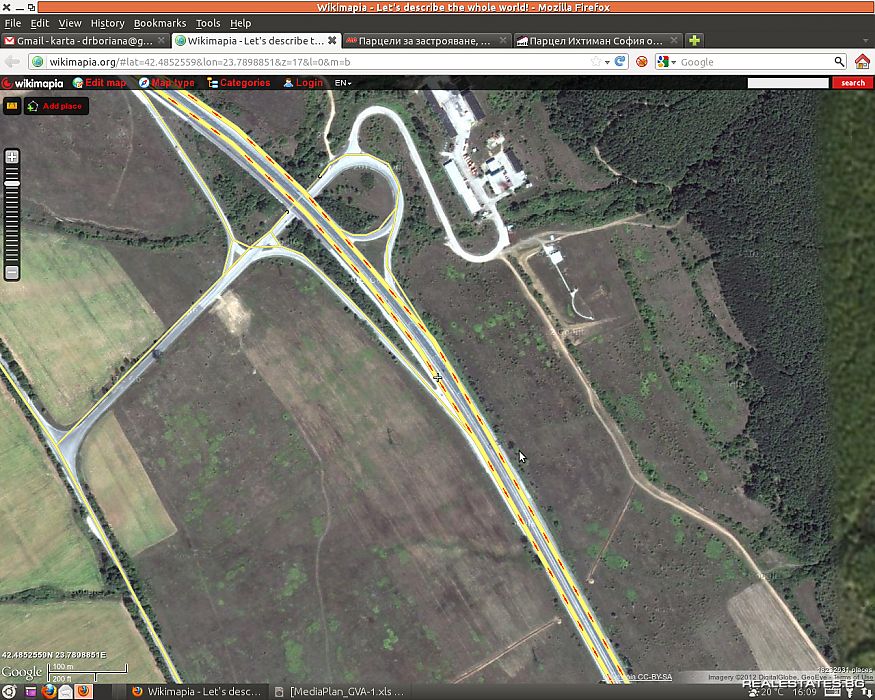Click the Add place button
875x700 pixels.
(x=56, y=106)
